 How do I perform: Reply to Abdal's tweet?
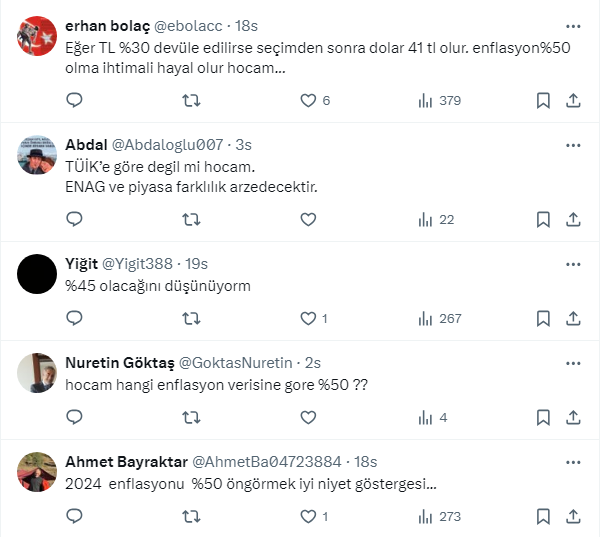pos(74,219)
